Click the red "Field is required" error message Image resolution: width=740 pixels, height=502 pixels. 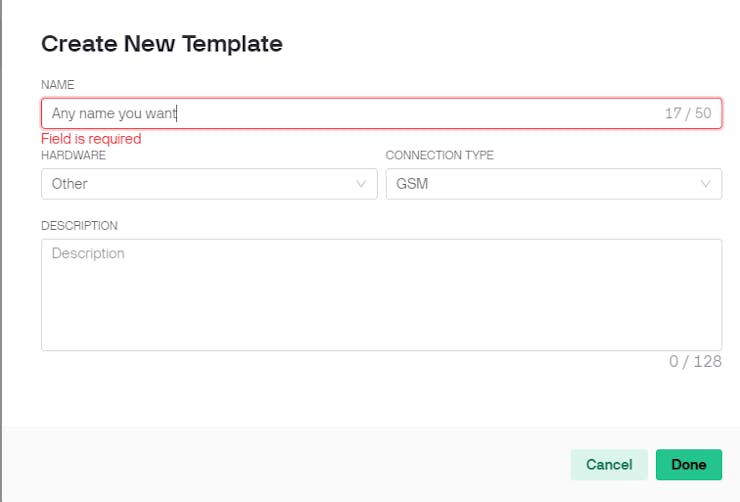pos(91,139)
